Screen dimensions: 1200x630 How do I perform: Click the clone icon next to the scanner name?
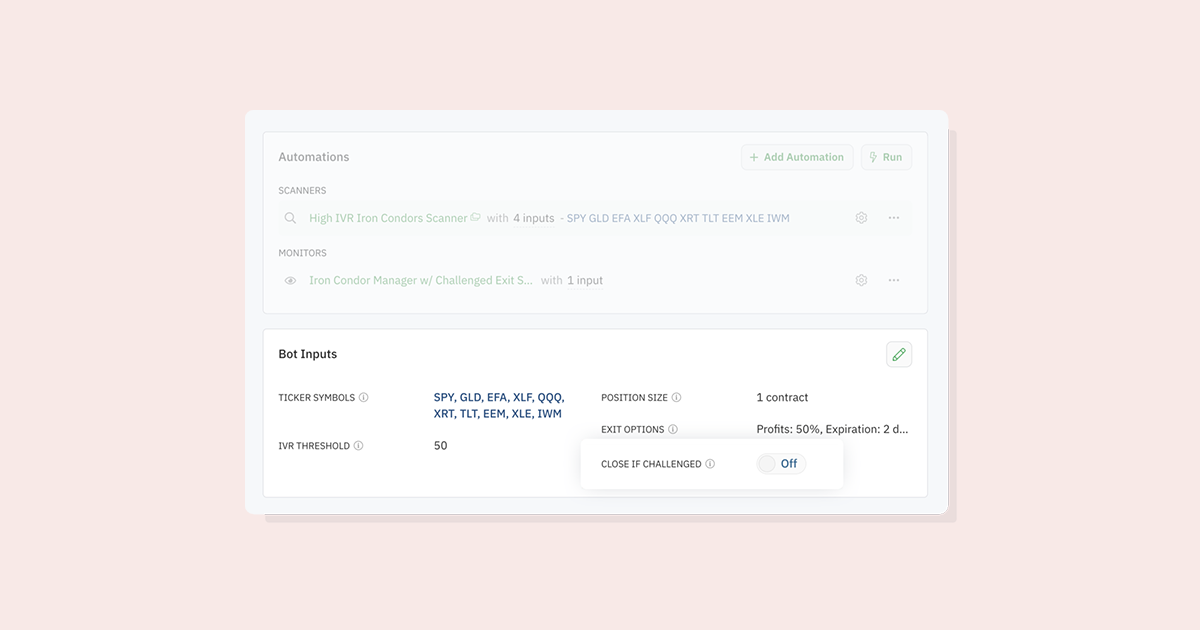pos(477,216)
